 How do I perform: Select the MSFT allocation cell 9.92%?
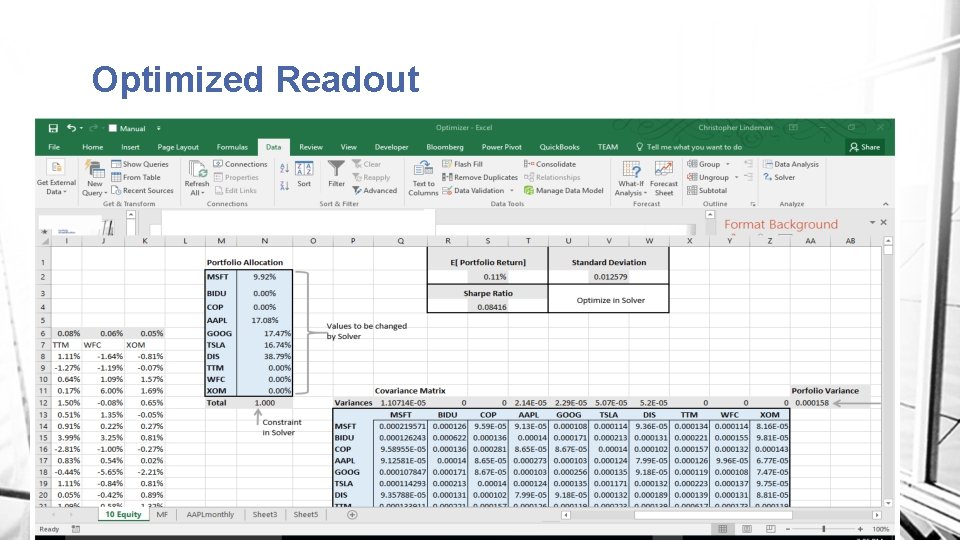tap(264, 277)
